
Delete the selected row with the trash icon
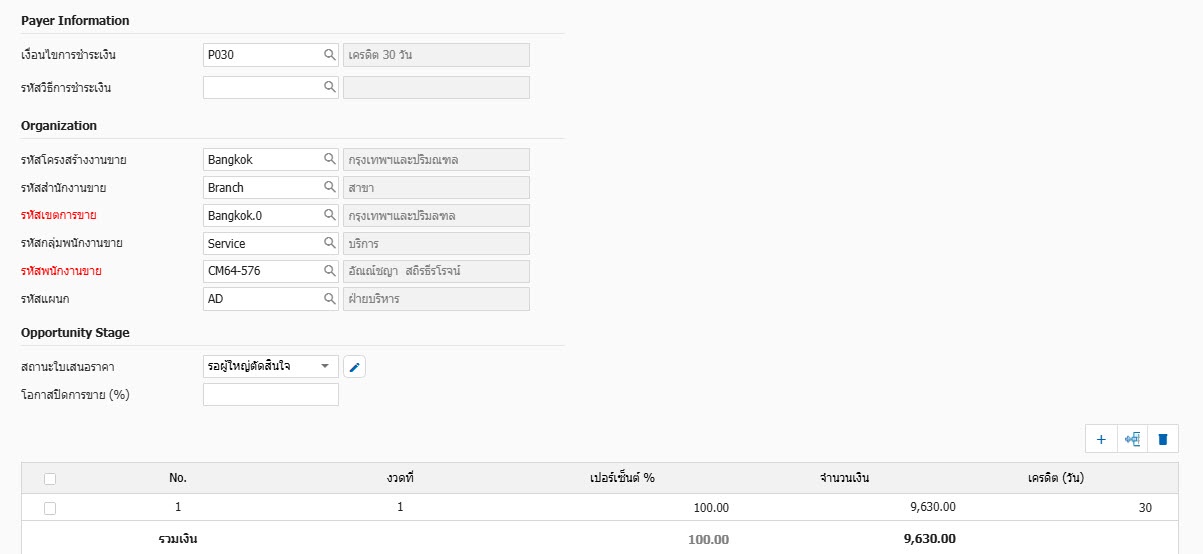pyautogui.click(x=1163, y=439)
